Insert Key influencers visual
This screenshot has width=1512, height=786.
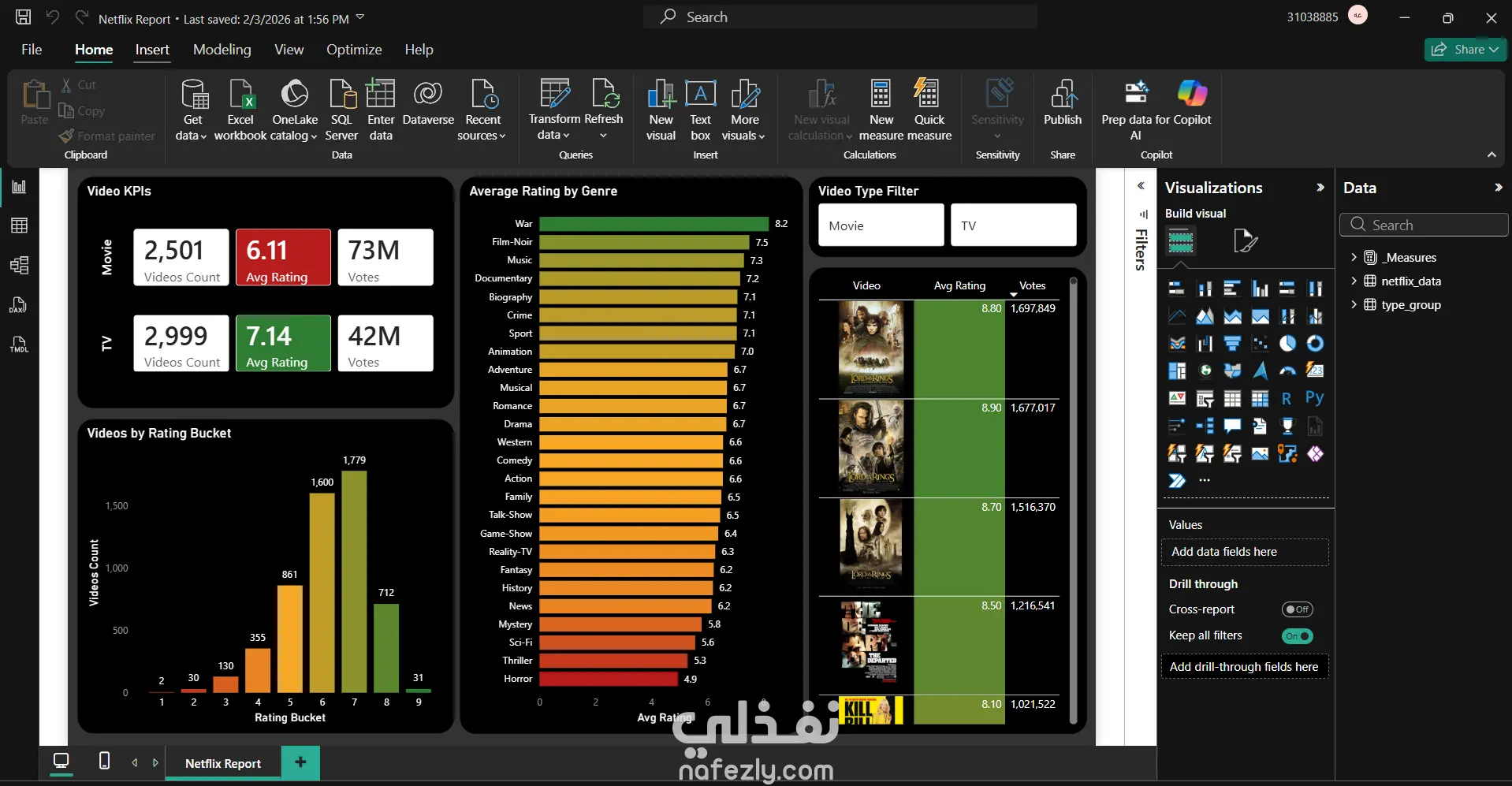point(1177,427)
